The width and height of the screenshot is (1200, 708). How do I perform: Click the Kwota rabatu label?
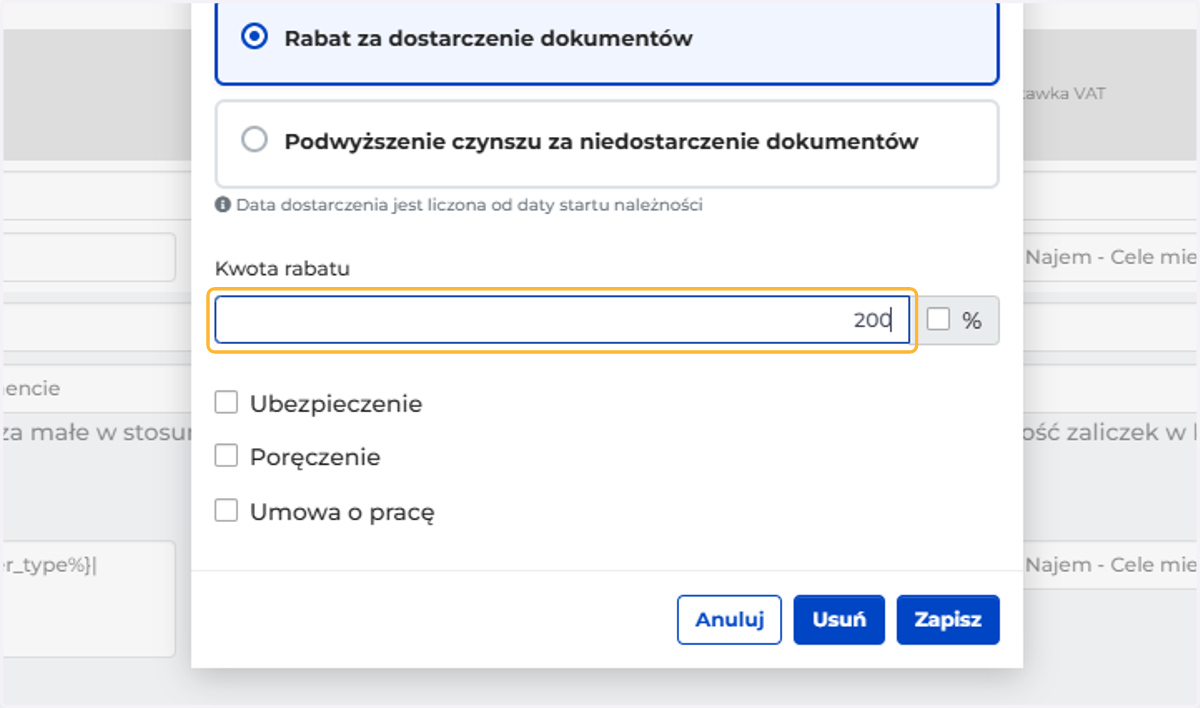tap(282, 268)
